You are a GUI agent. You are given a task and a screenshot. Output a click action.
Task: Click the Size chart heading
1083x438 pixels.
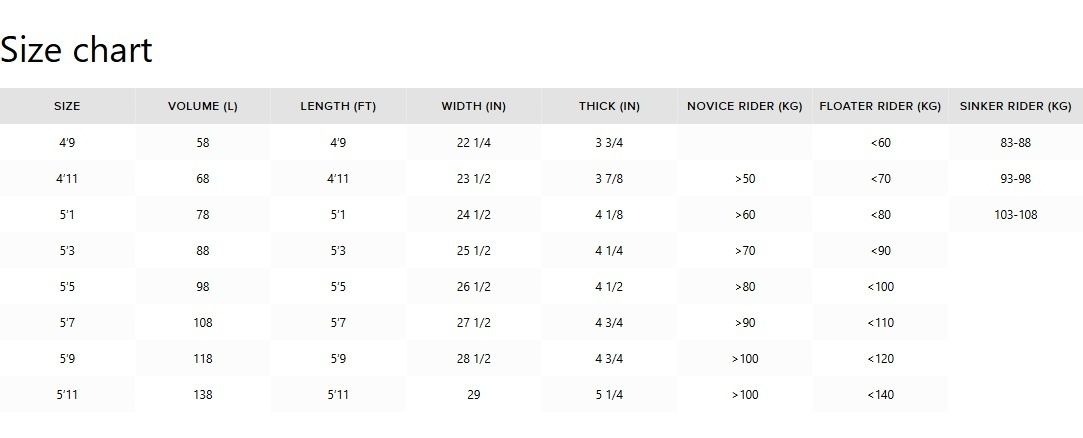pyautogui.click(x=76, y=49)
